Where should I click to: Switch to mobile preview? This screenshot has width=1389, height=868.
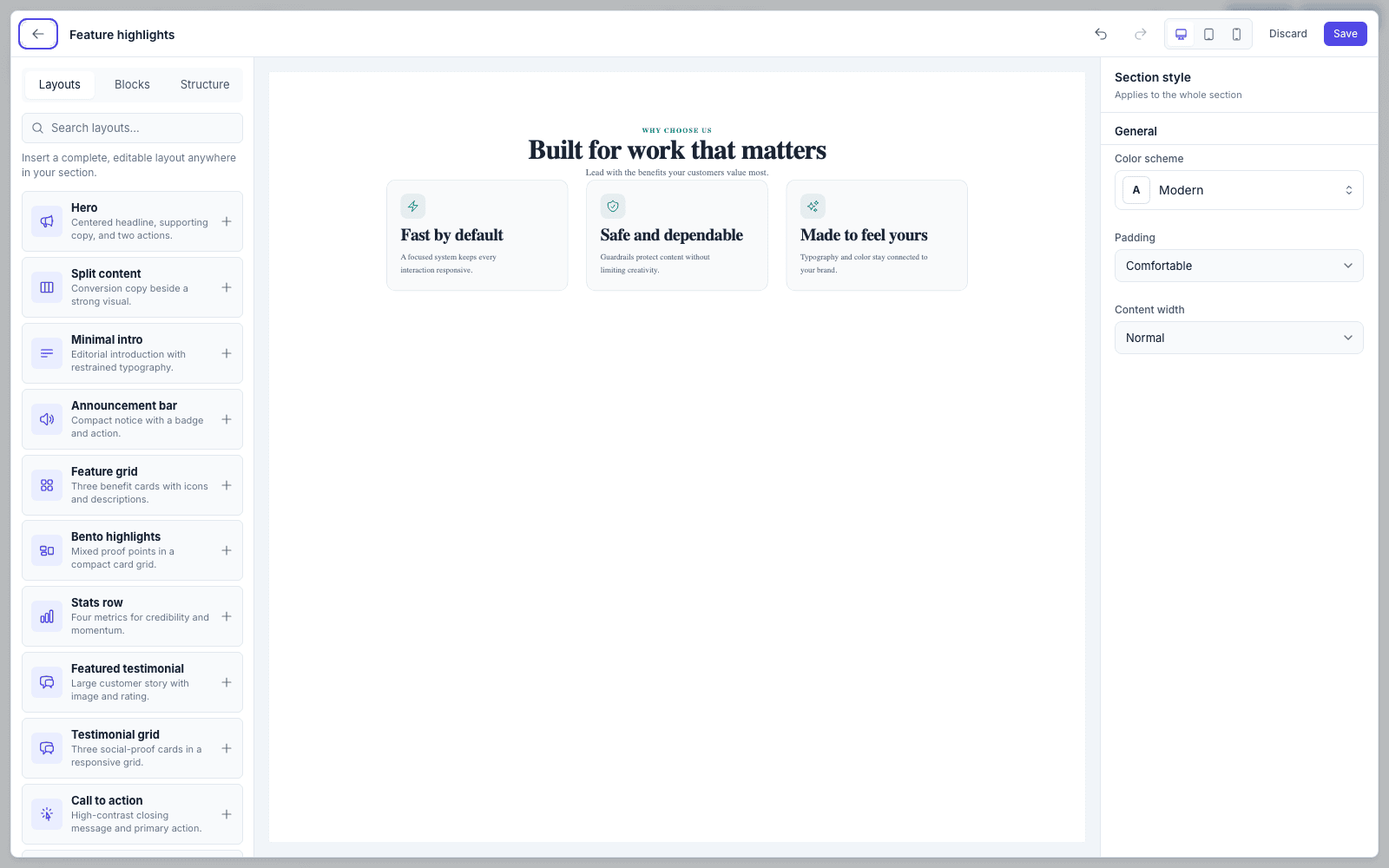[1236, 34]
